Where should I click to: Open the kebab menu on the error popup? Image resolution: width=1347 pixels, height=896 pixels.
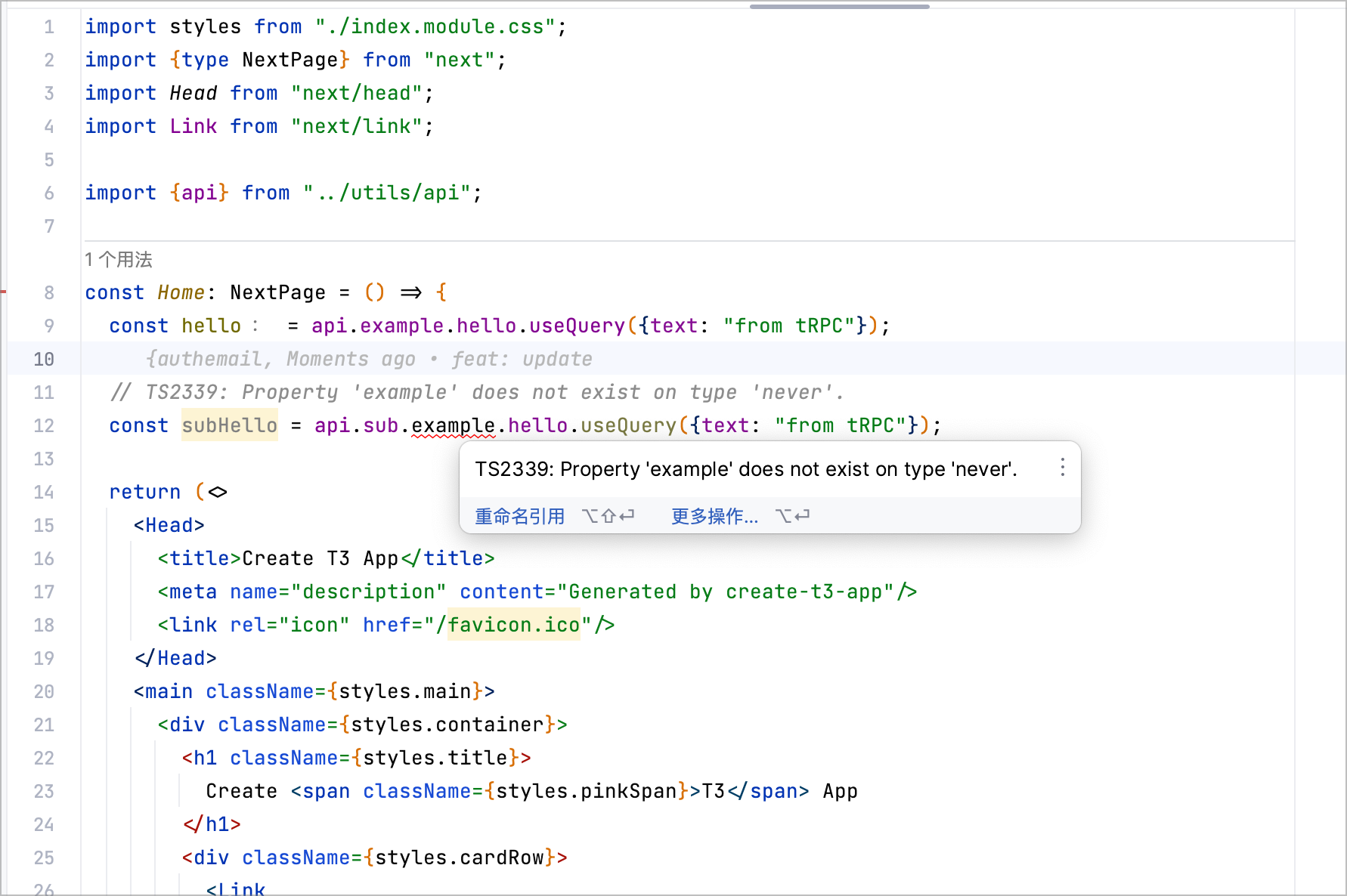(1062, 468)
